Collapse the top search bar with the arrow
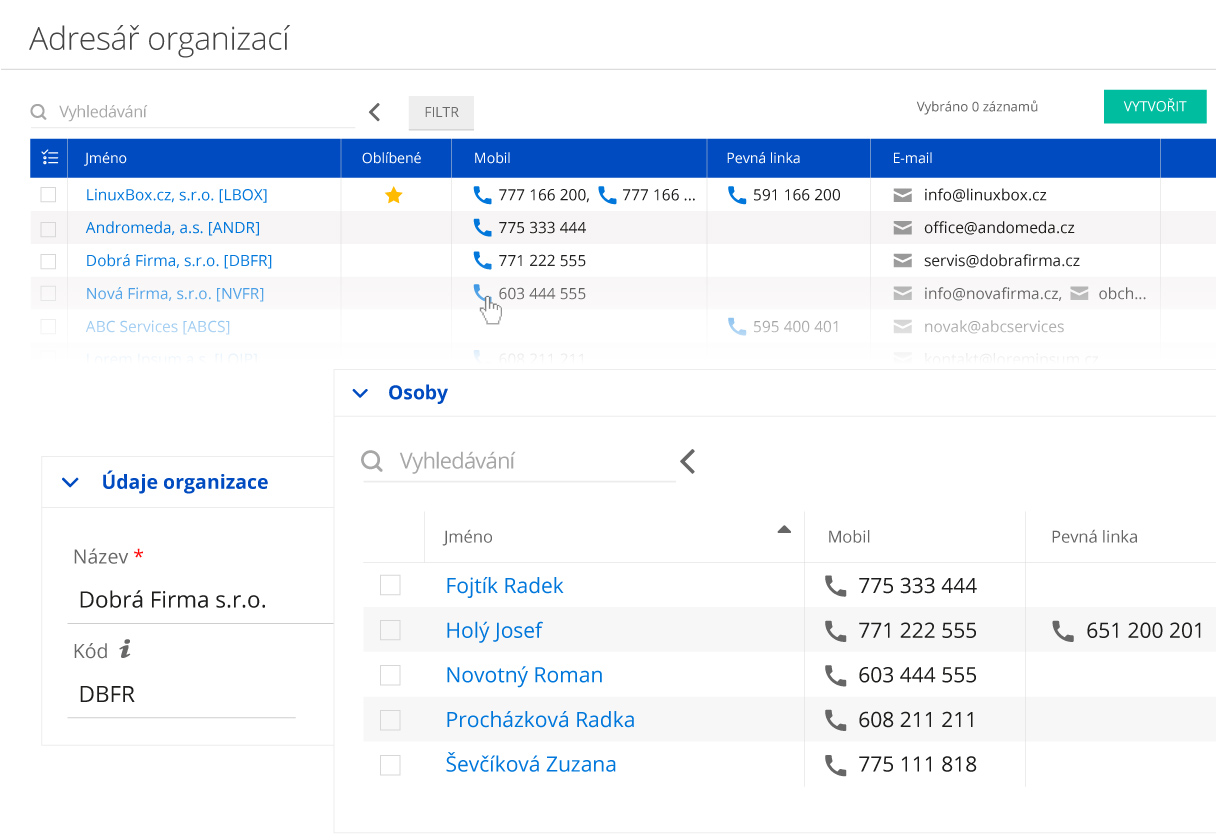This screenshot has width=1216, height=840. click(375, 112)
